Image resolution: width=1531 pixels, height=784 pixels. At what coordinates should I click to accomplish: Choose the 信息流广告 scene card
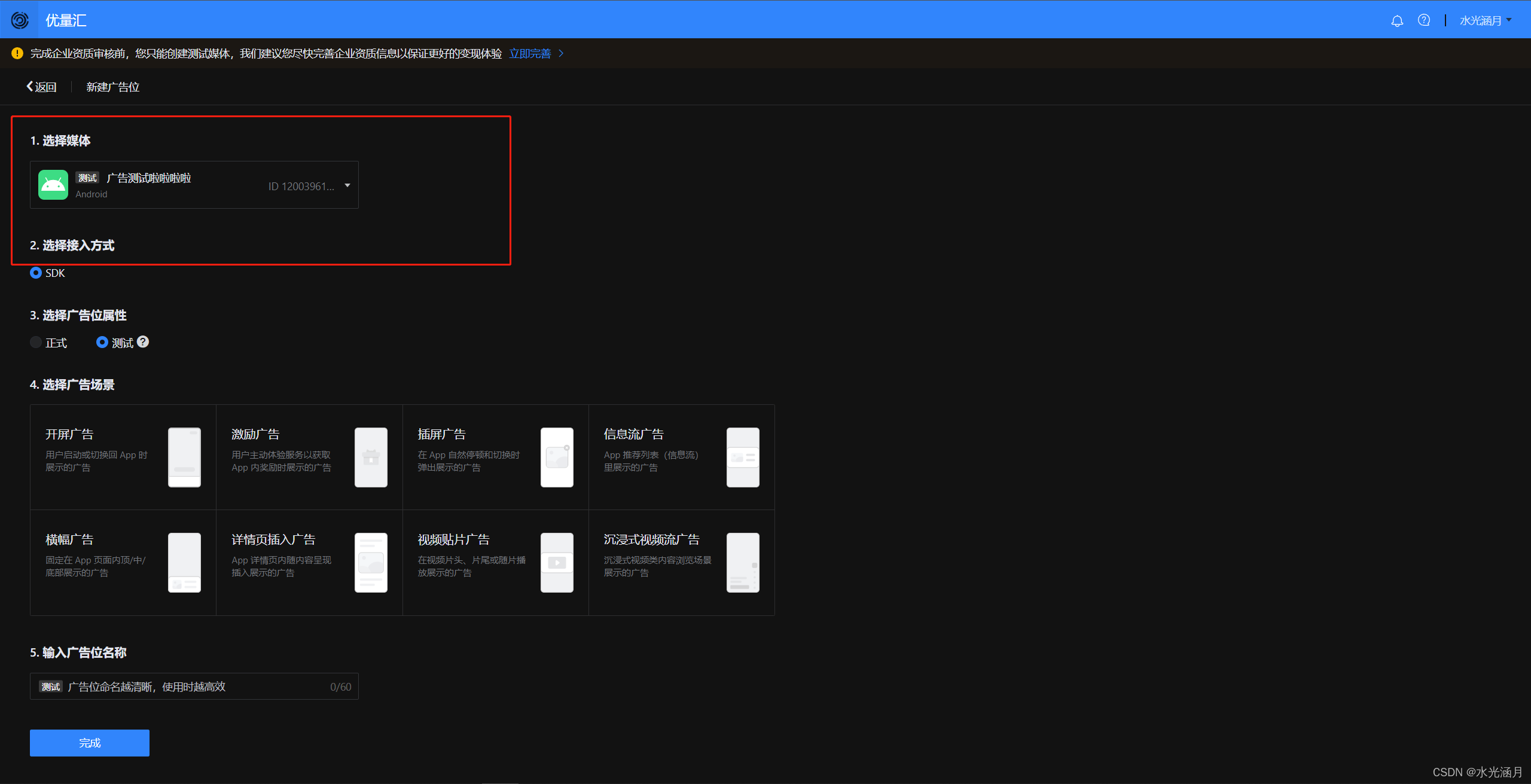coord(681,457)
